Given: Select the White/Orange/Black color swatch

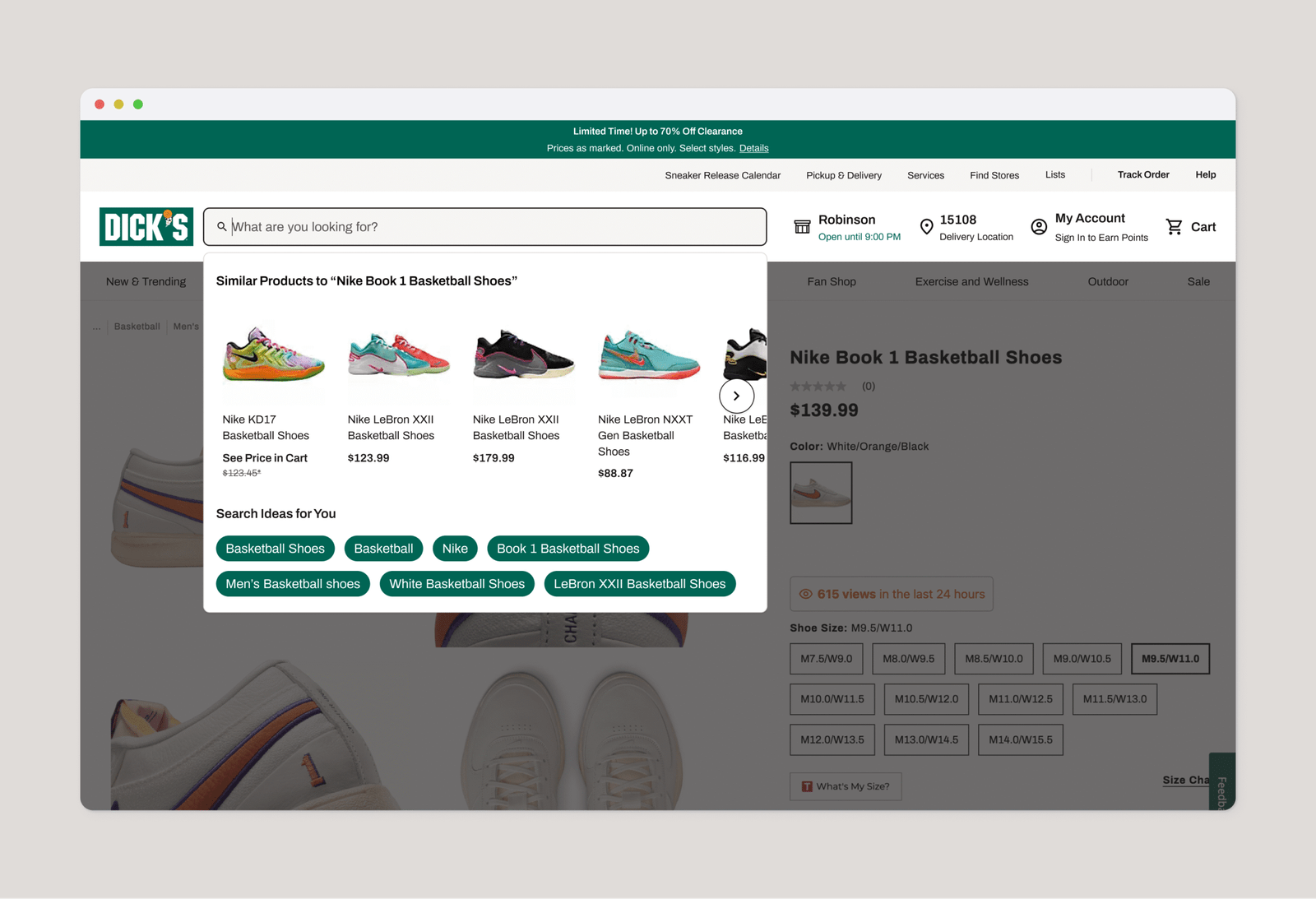Looking at the screenshot, I should point(821,493).
